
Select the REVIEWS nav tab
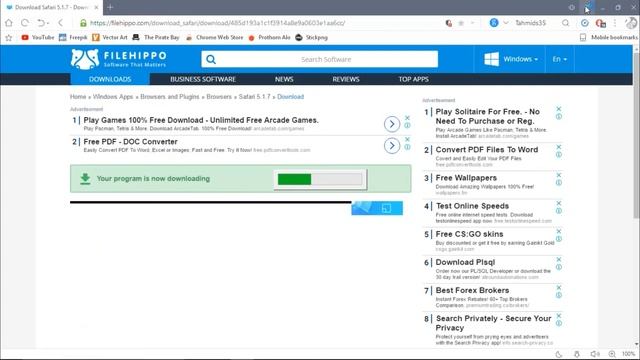coord(346,79)
